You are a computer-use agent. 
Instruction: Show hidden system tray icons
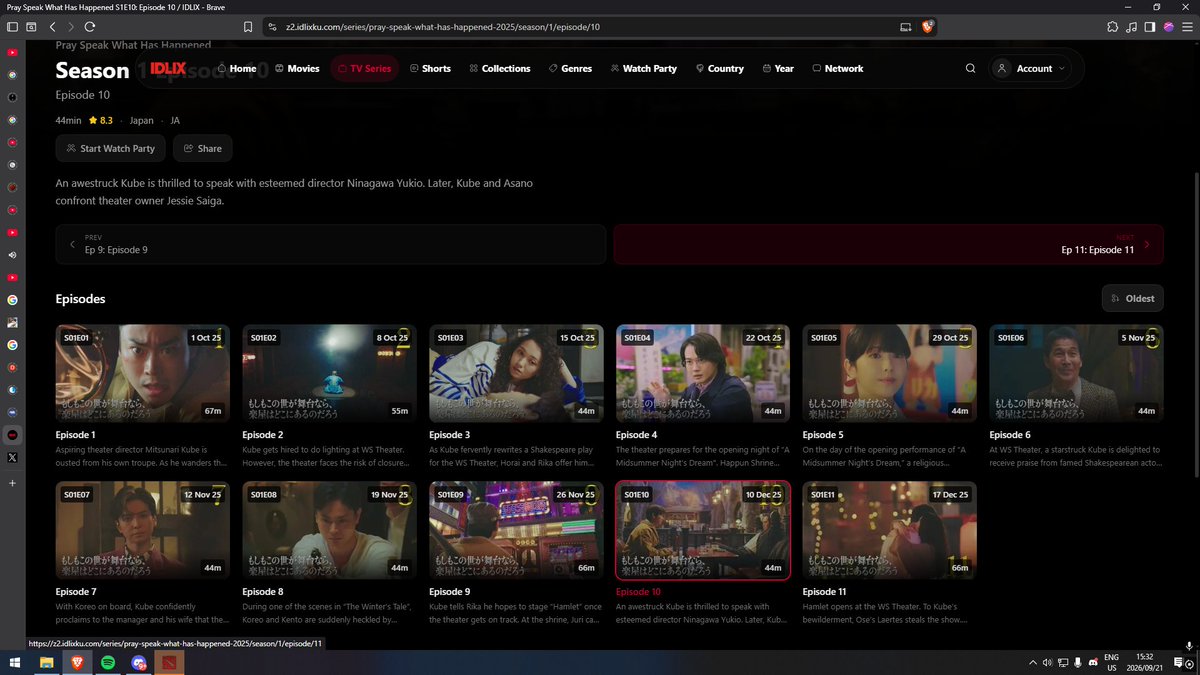pos(1034,662)
